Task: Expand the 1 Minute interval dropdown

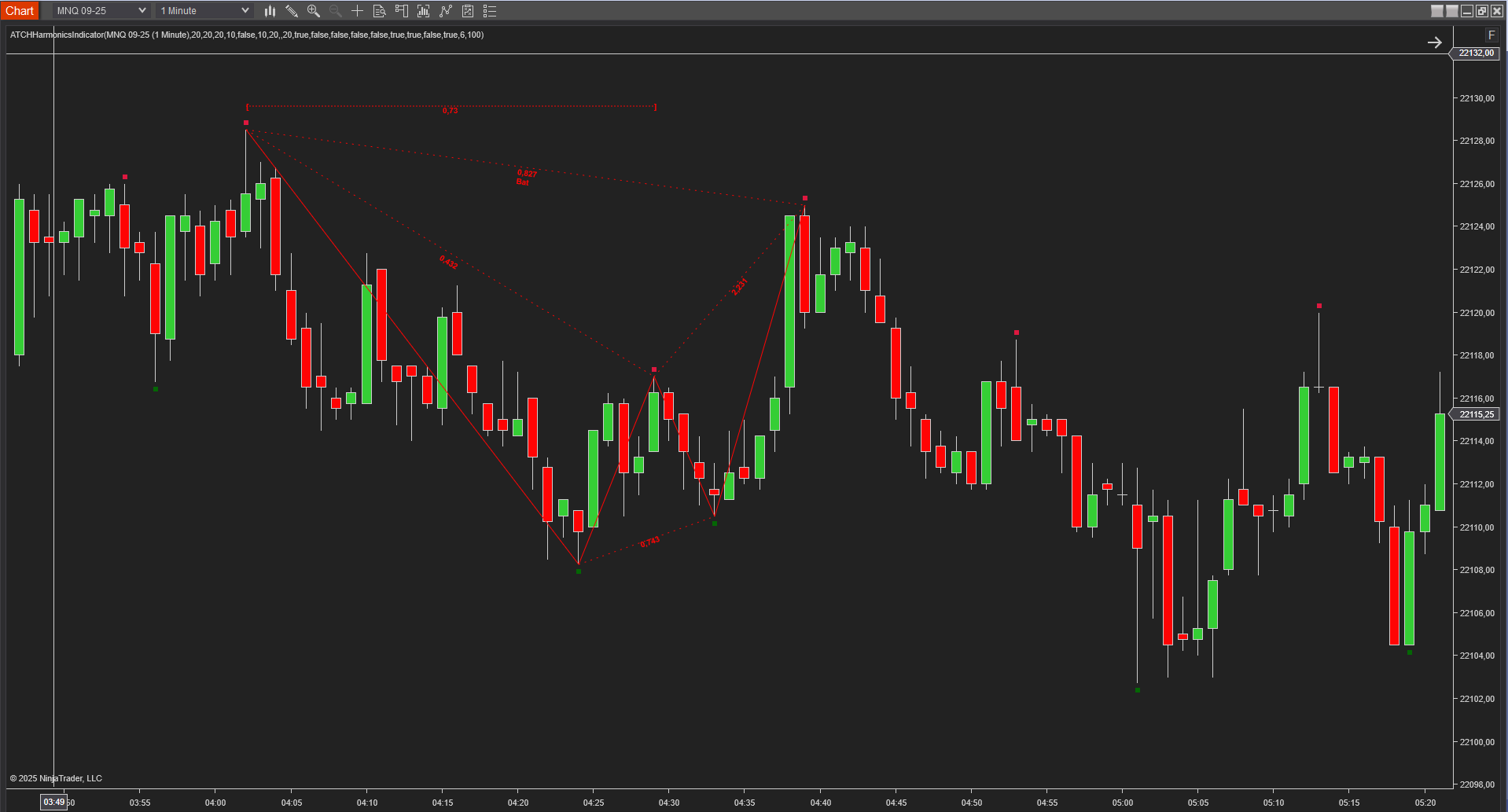Action: pos(204,11)
